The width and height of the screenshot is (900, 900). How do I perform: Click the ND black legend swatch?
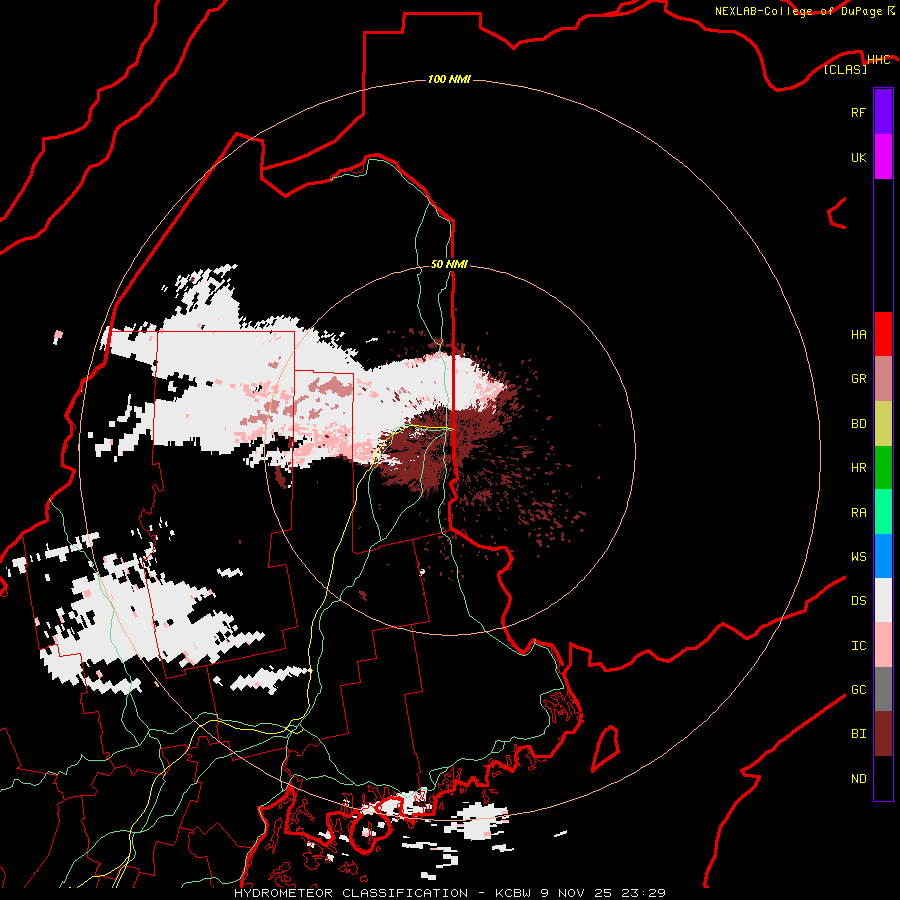click(883, 778)
